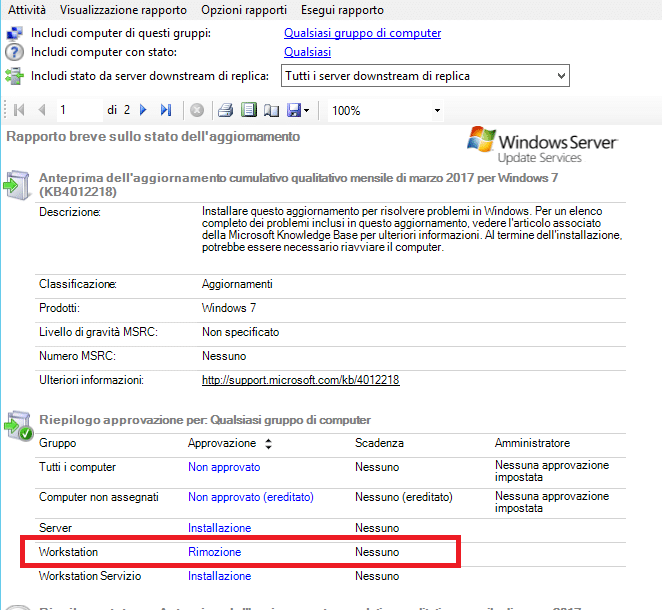Click the Gruppo column header
662x610 pixels.
pyautogui.click(x=57, y=443)
